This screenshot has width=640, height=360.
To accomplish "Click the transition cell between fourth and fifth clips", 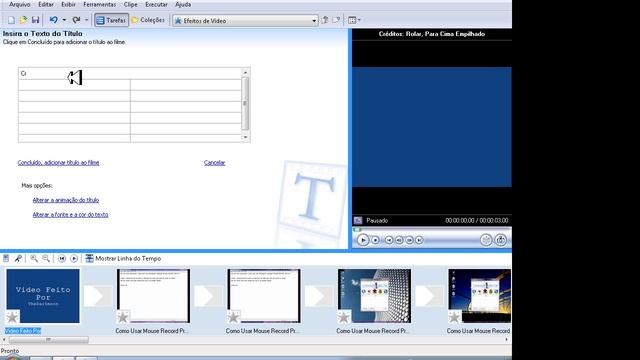I will pyautogui.click(x=429, y=296).
